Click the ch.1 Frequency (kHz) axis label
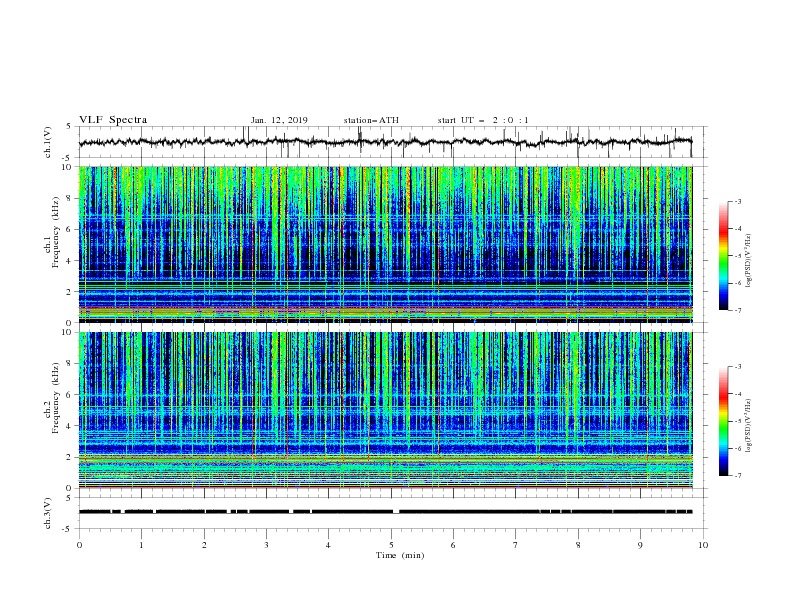The height and width of the screenshot is (612, 792). coord(52,230)
